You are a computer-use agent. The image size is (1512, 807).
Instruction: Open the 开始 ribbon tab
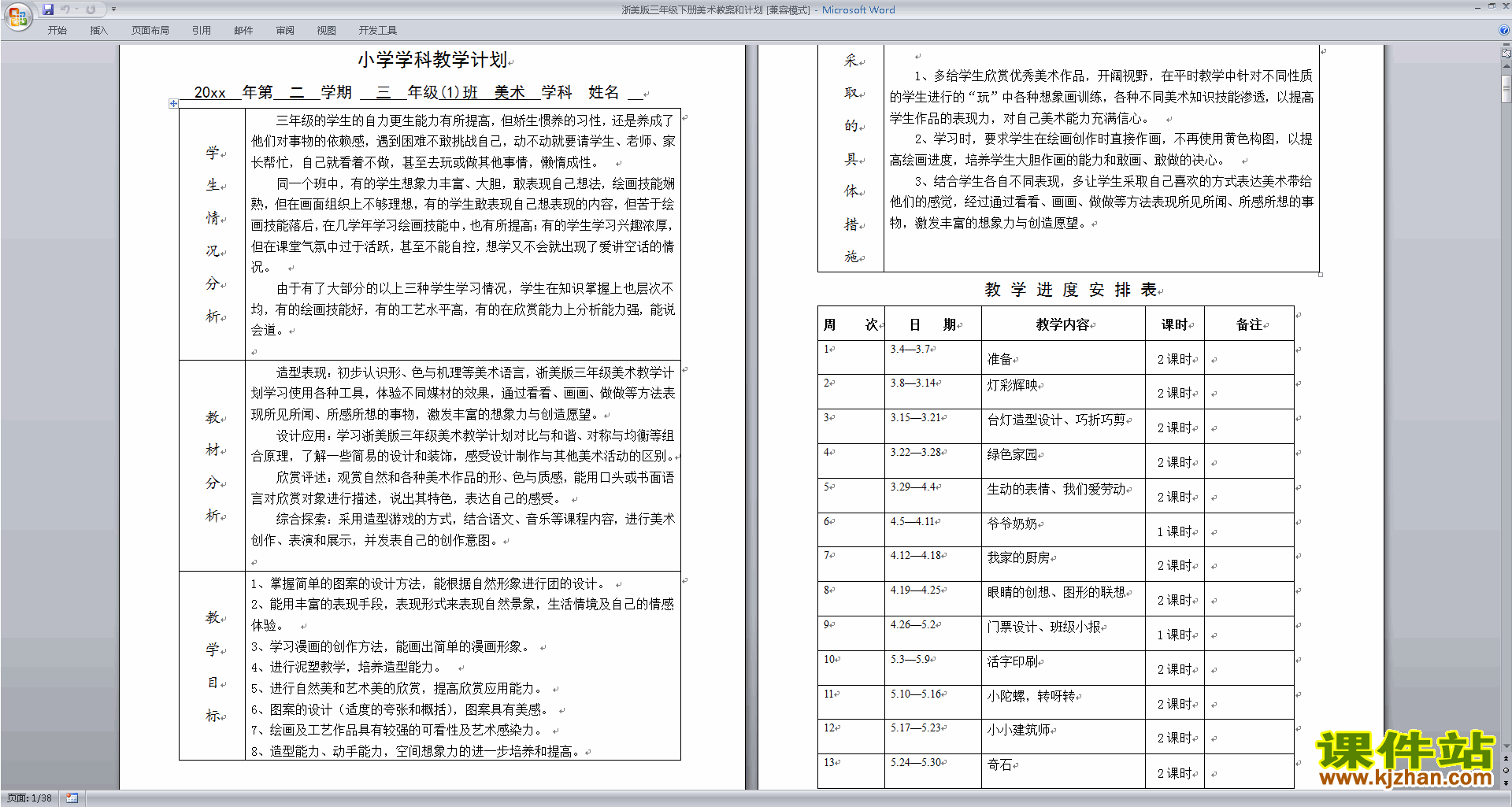point(57,30)
